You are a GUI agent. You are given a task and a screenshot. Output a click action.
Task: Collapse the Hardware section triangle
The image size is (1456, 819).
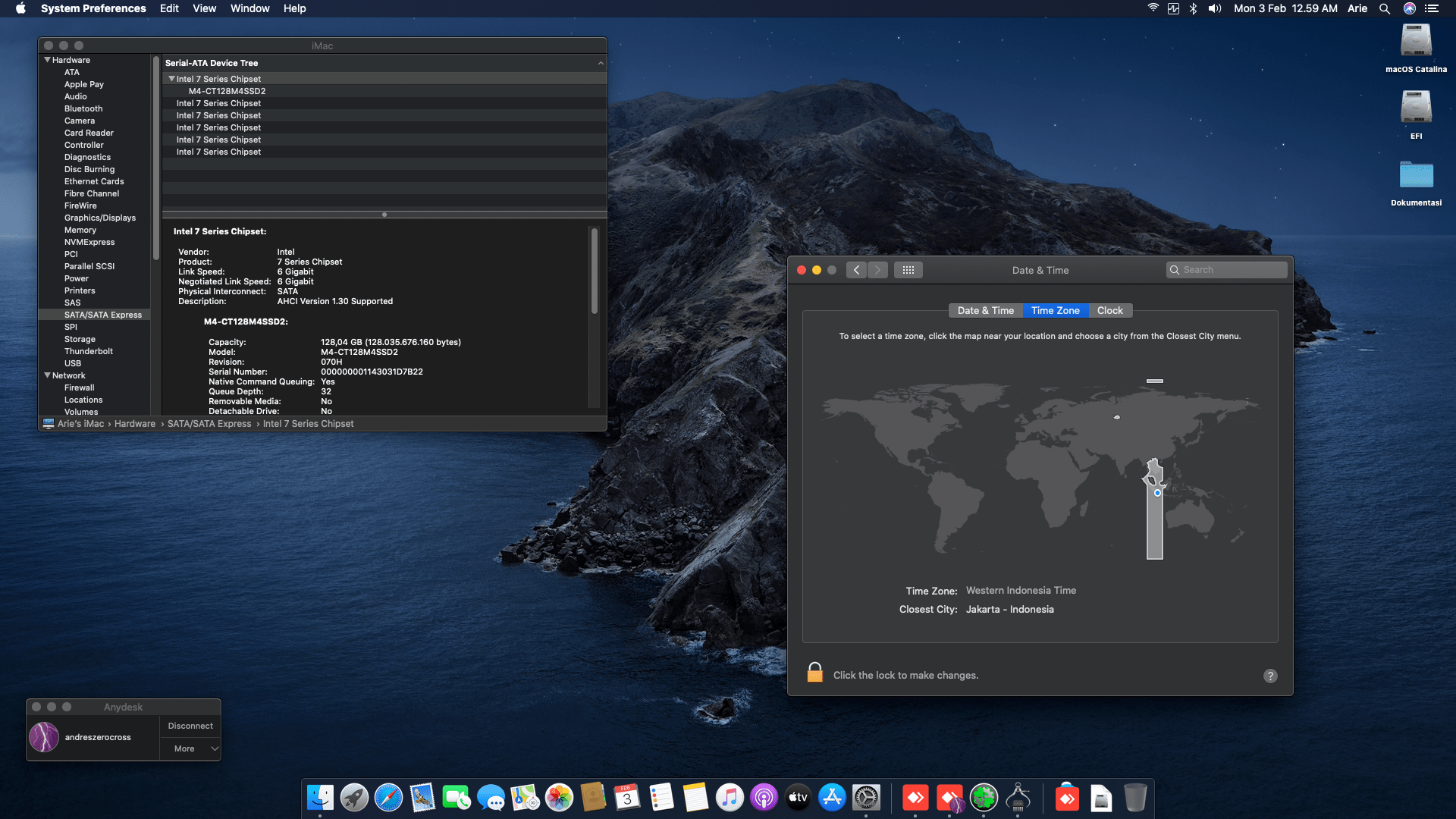(x=48, y=60)
